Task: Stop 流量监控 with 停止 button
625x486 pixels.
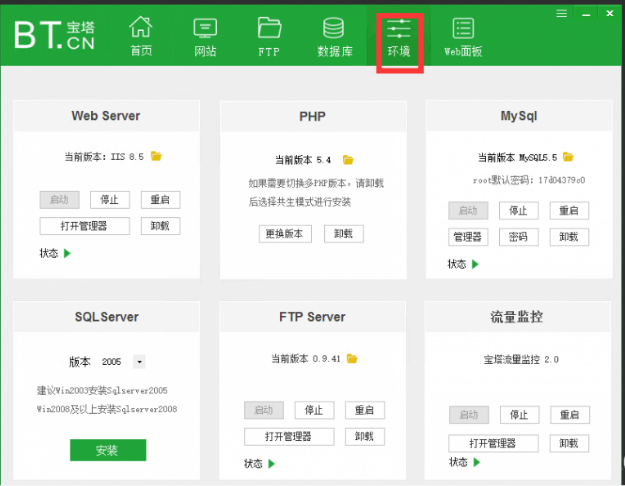Action: click(x=519, y=415)
